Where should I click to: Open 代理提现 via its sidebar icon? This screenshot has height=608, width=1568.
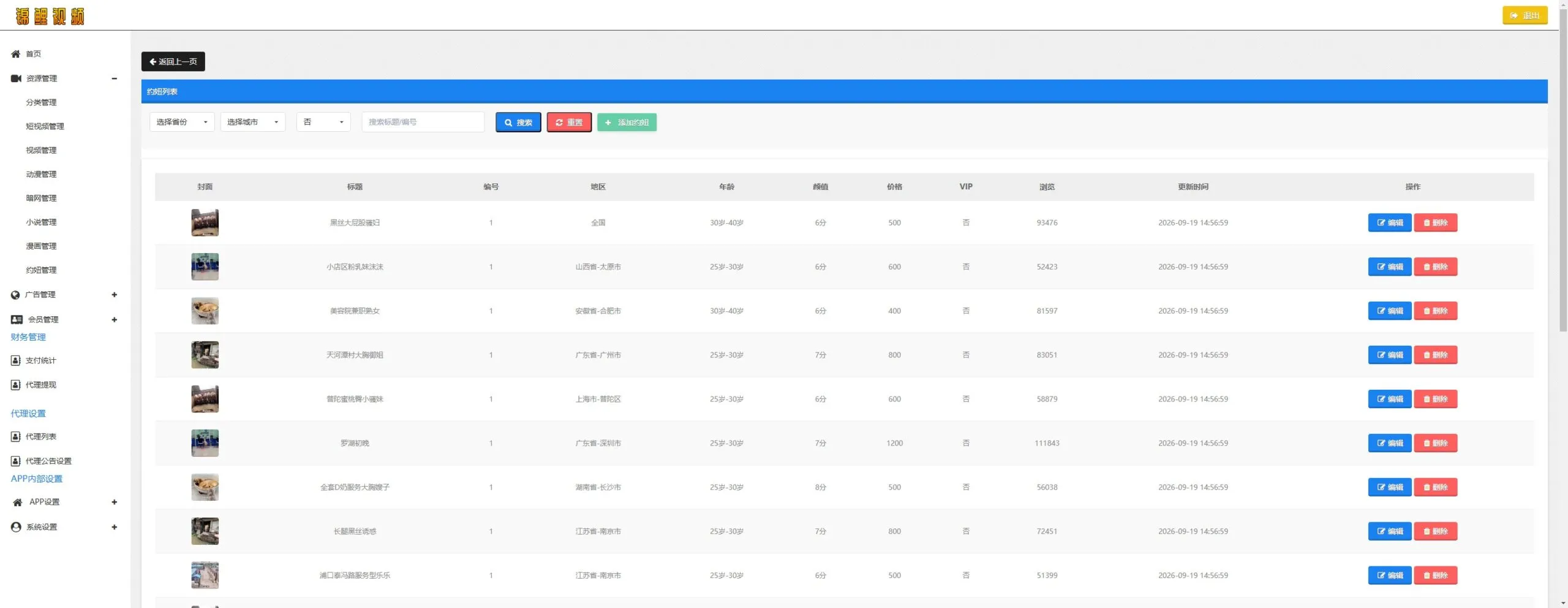click(16, 385)
